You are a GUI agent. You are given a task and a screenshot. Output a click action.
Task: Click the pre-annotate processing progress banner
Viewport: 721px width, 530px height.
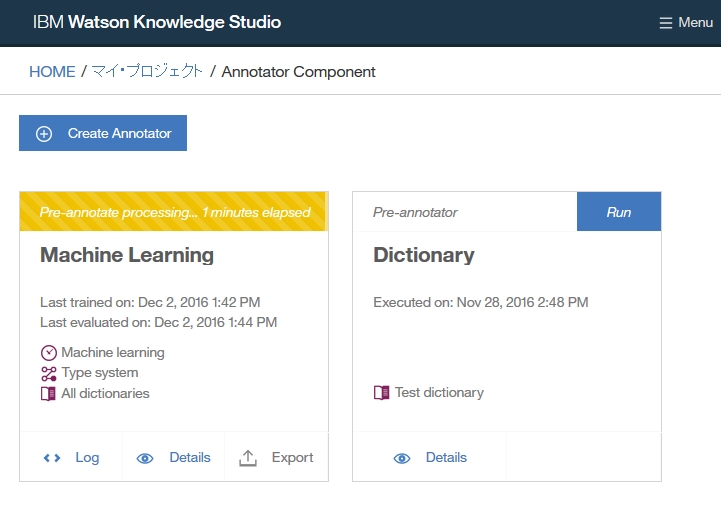coord(174,212)
